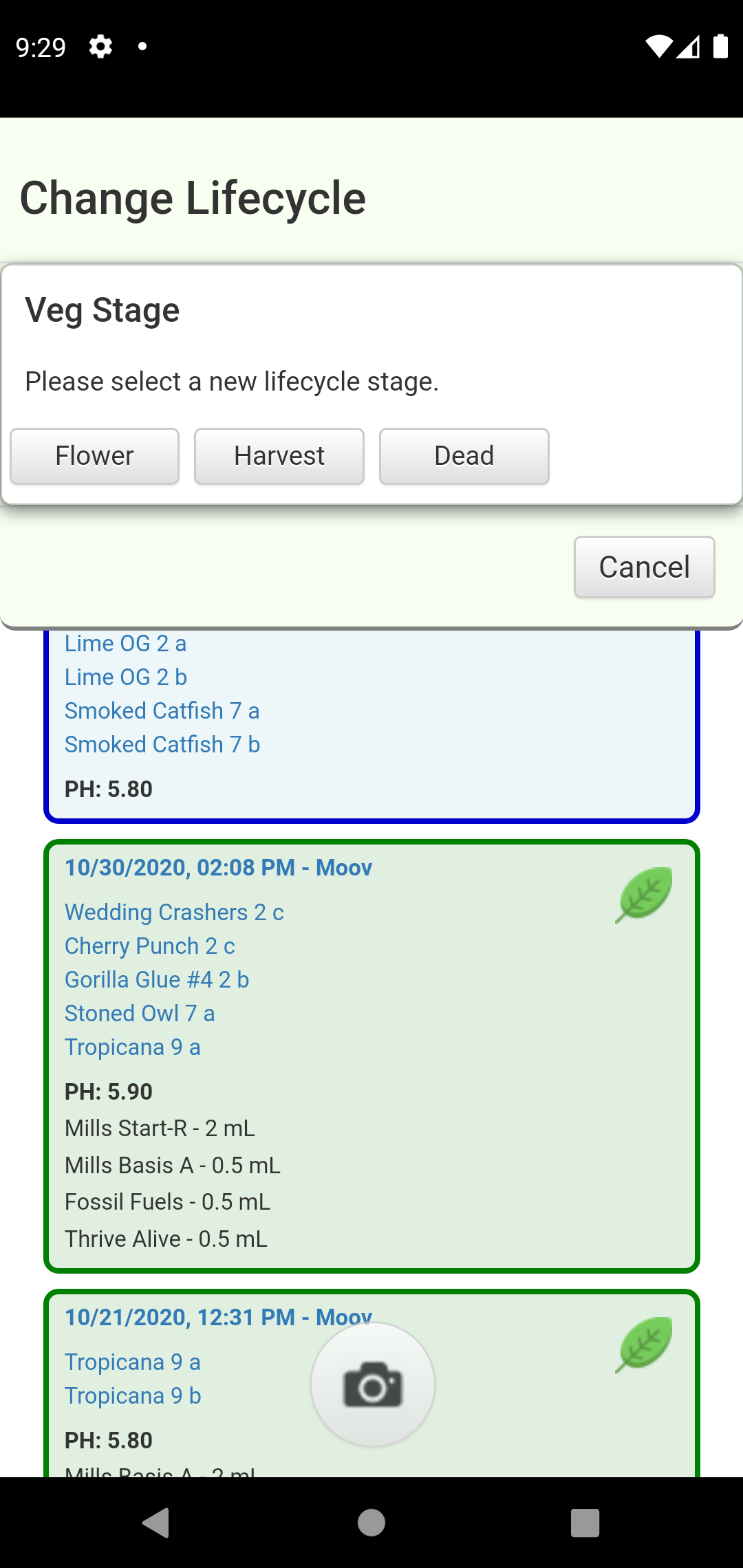Cancel the Change Lifecycle dialog
Viewport: 743px width, 1568px height.
pos(644,567)
